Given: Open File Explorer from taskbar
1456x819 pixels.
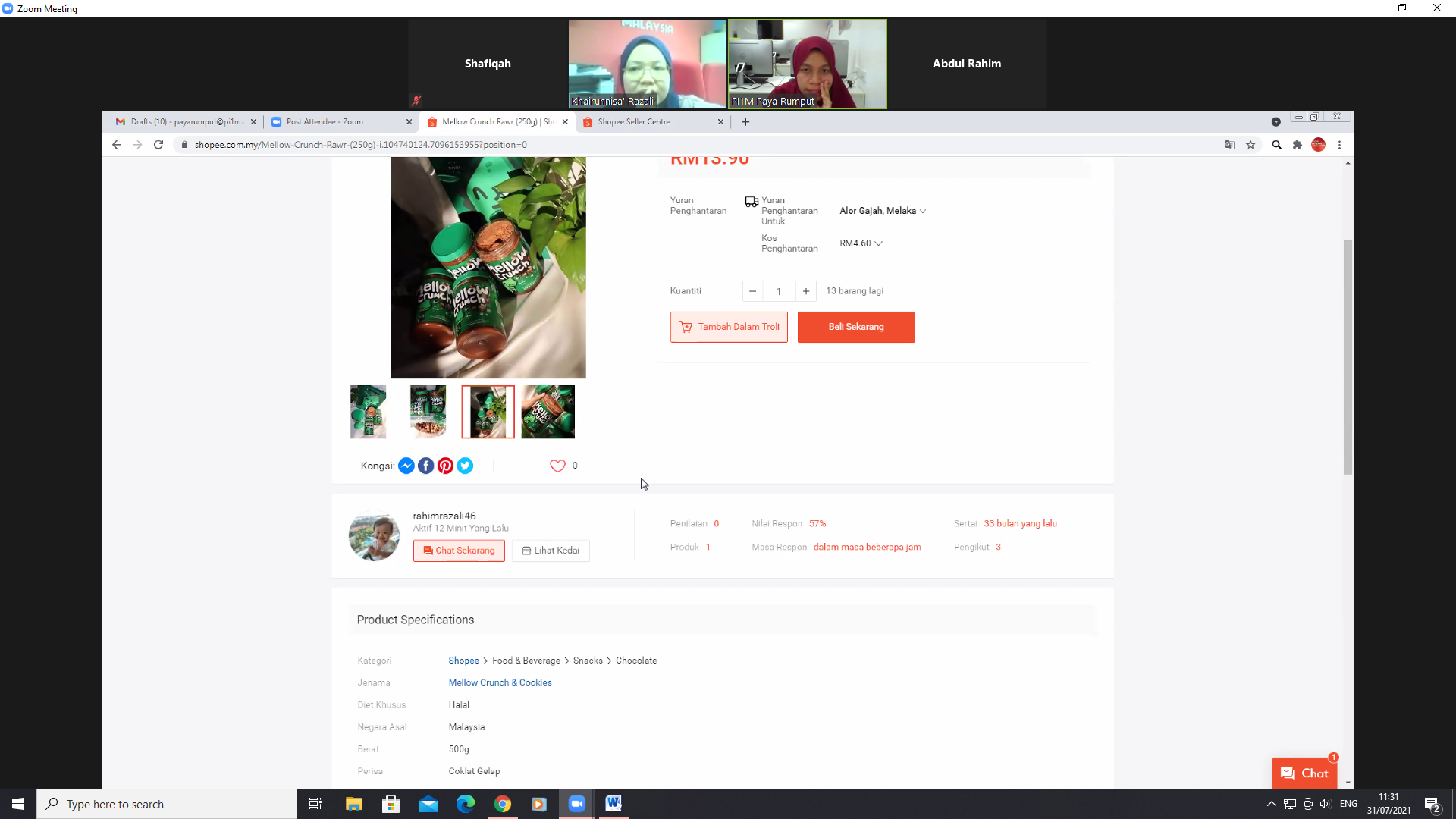Looking at the screenshot, I should (354, 804).
